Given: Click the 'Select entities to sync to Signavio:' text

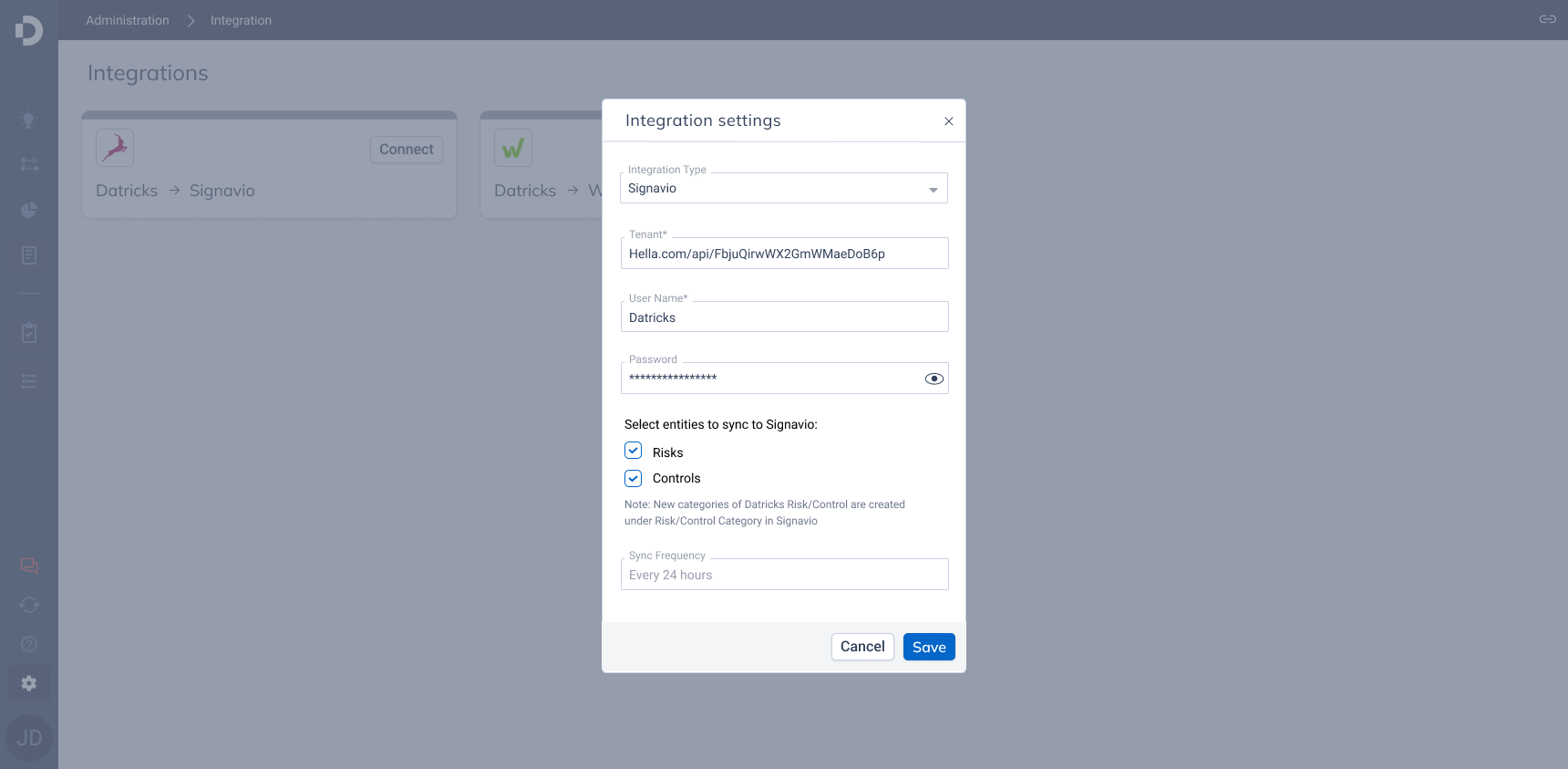Looking at the screenshot, I should 721,424.
